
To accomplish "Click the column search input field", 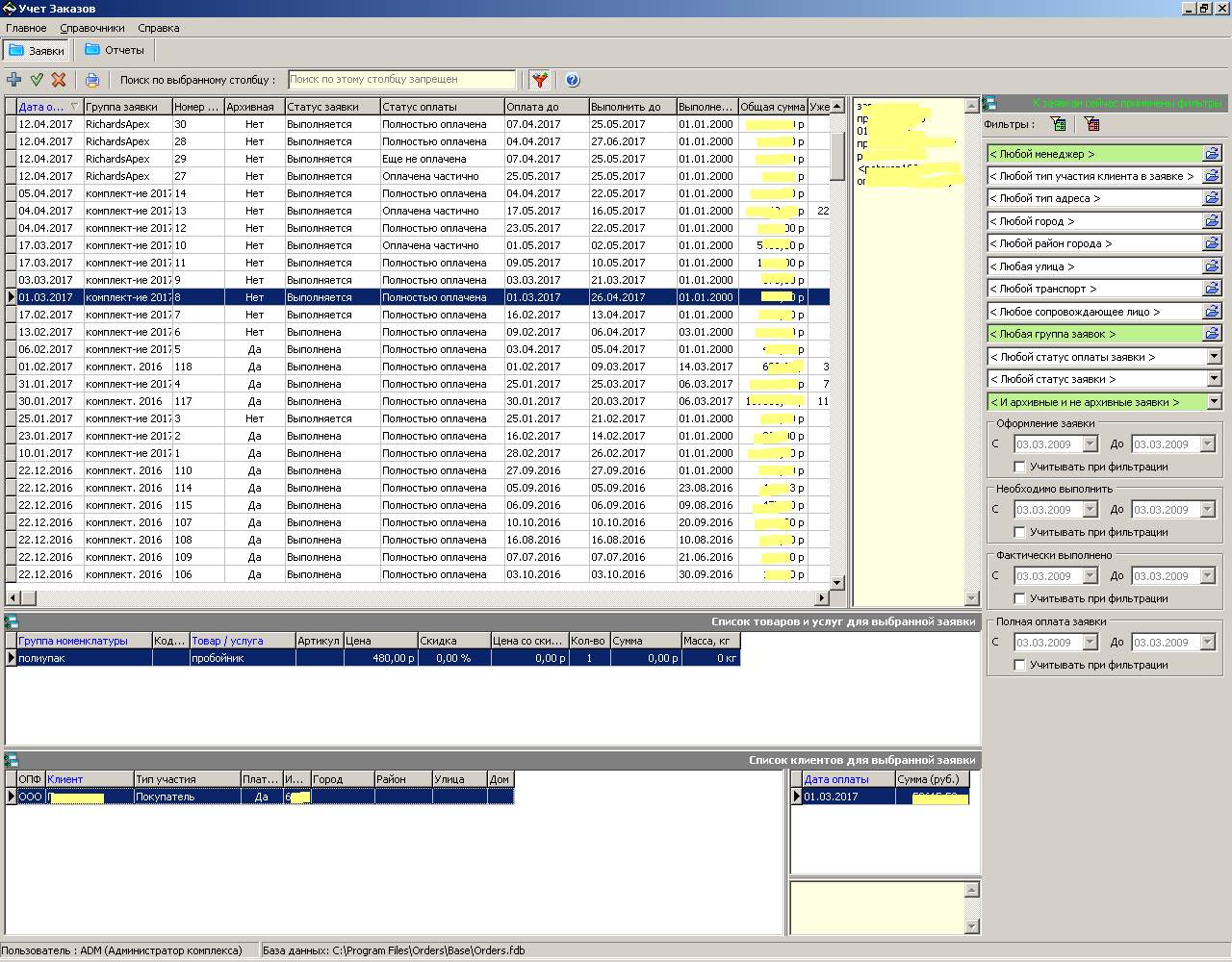I will 401,80.
